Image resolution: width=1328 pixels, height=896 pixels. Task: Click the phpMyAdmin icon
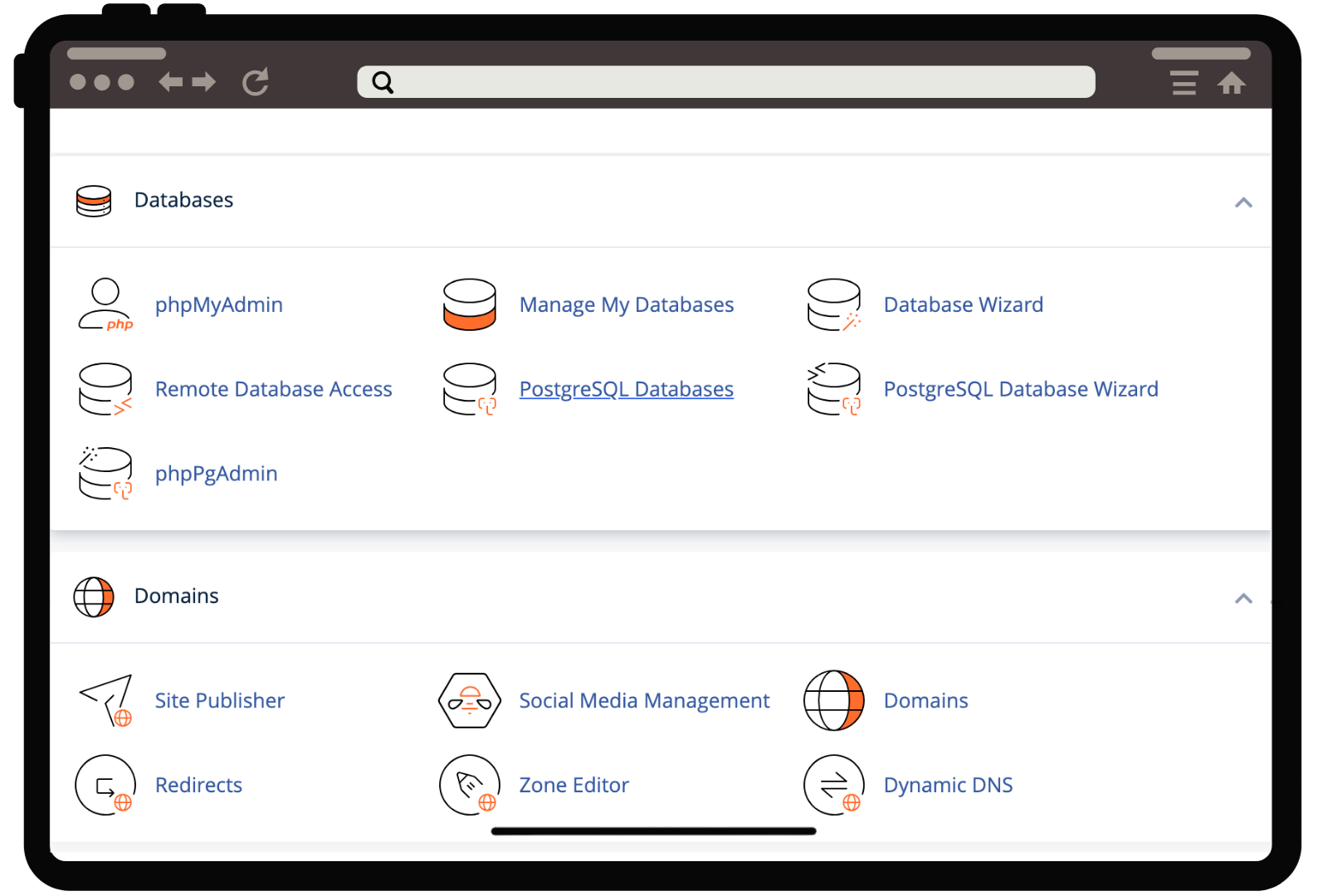click(105, 305)
